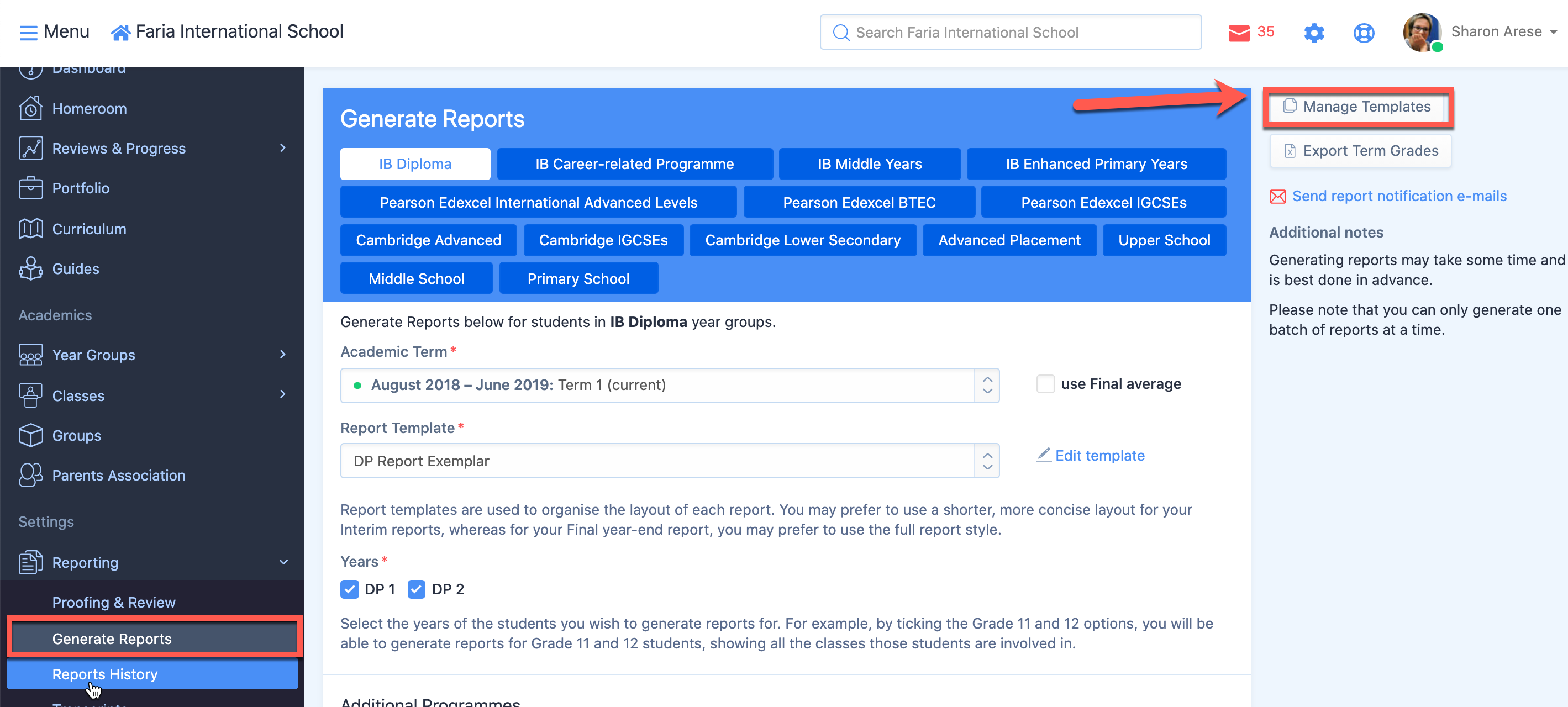Switch to Pearson Edexcel International Advanced Levels
Viewport: 1568px width, 707px height.
point(538,202)
